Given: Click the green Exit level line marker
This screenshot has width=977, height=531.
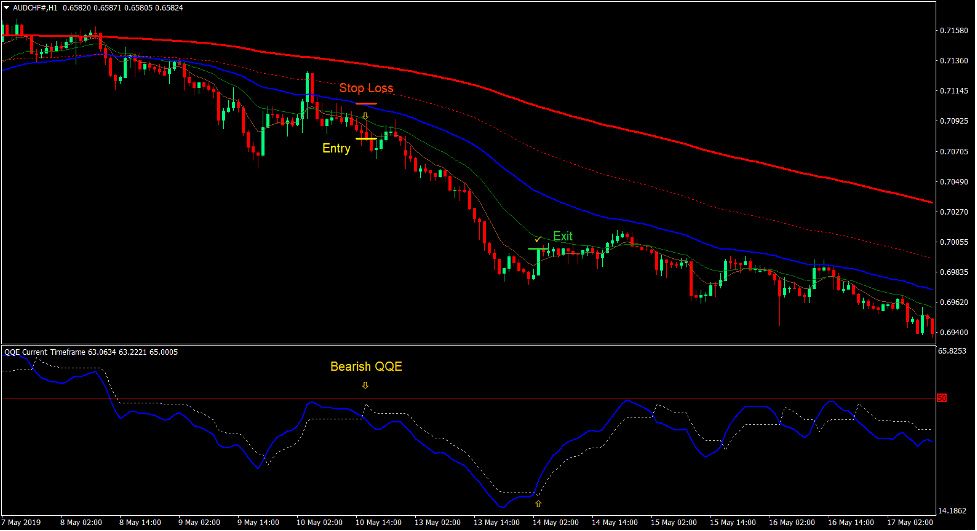Looking at the screenshot, I should coord(538,247).
